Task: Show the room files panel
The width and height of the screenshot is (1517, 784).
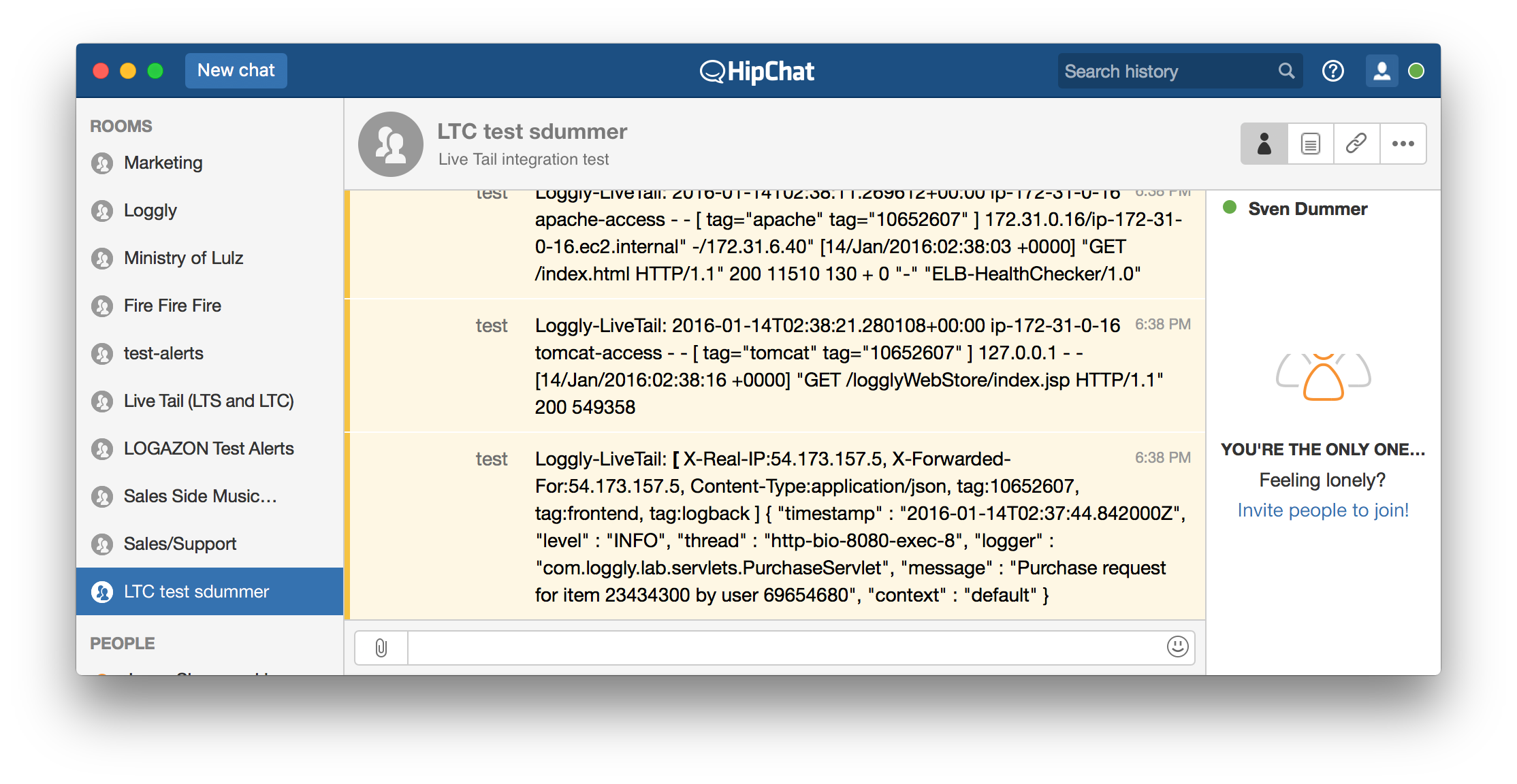Action: click(x=1310, y=144)
